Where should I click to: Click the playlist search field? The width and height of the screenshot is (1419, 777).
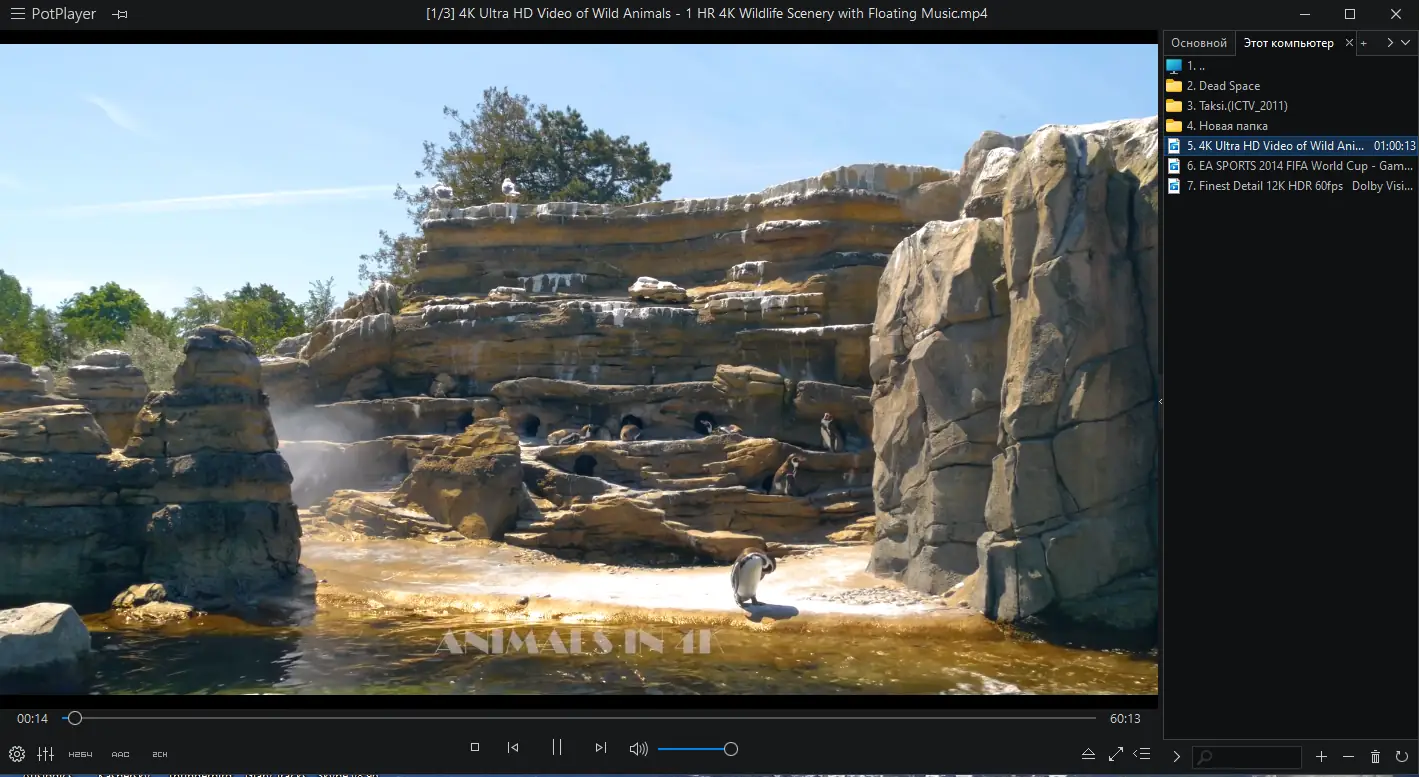1248,757
